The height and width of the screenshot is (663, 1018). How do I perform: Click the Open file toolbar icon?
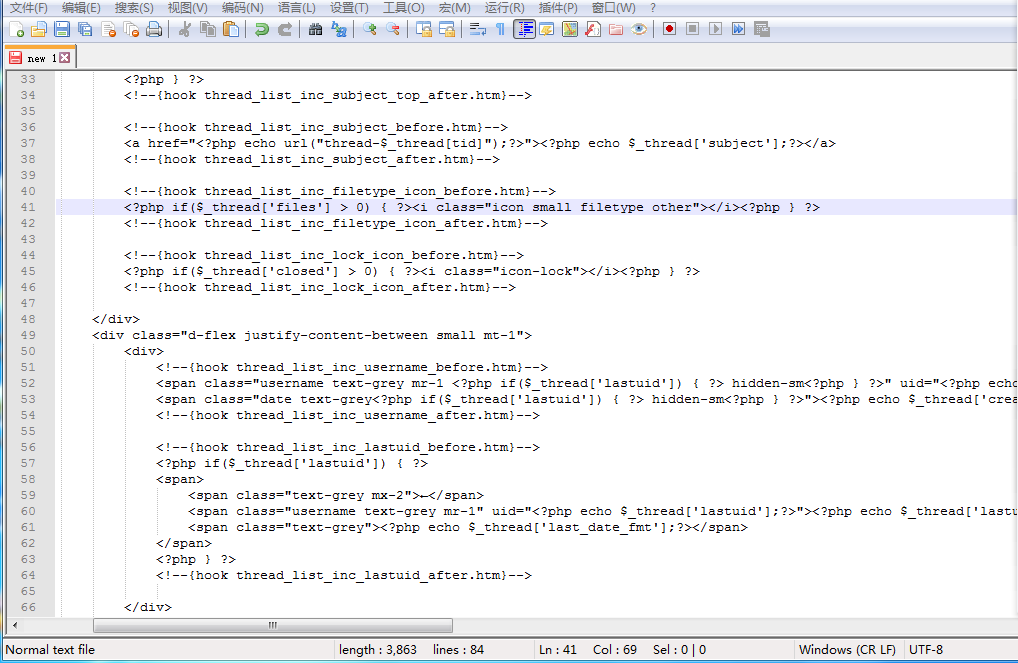pyautogui.click(x=39, y=29)
